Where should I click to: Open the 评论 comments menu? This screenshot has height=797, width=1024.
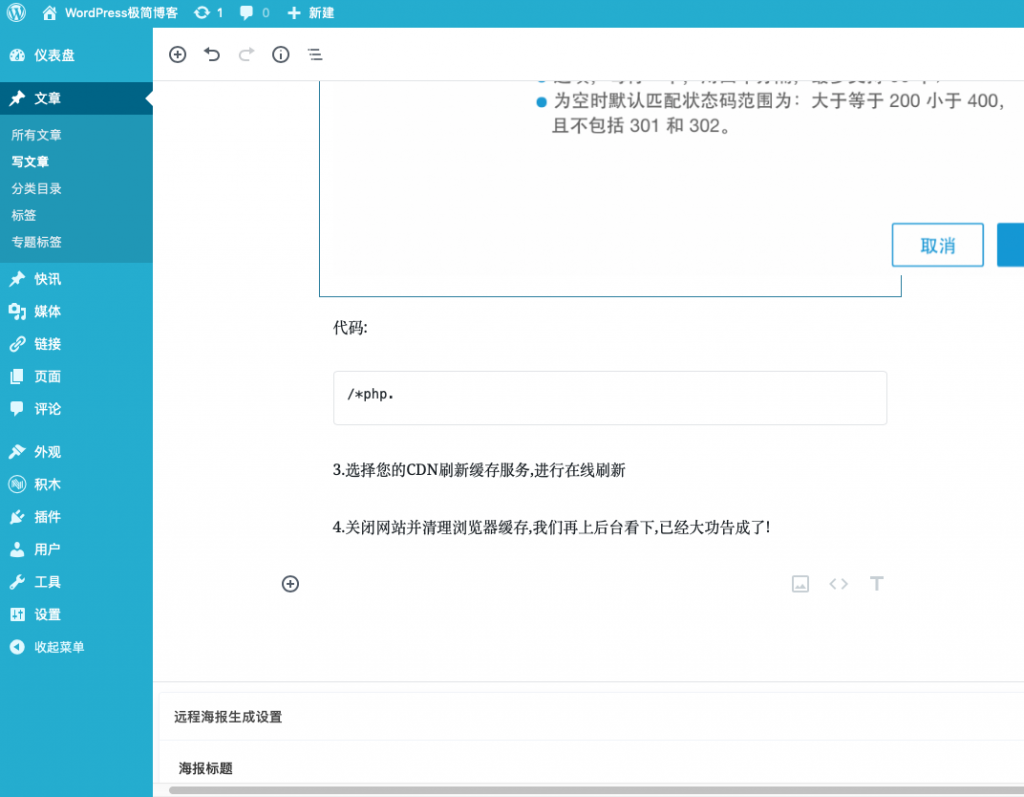[76, 410]
